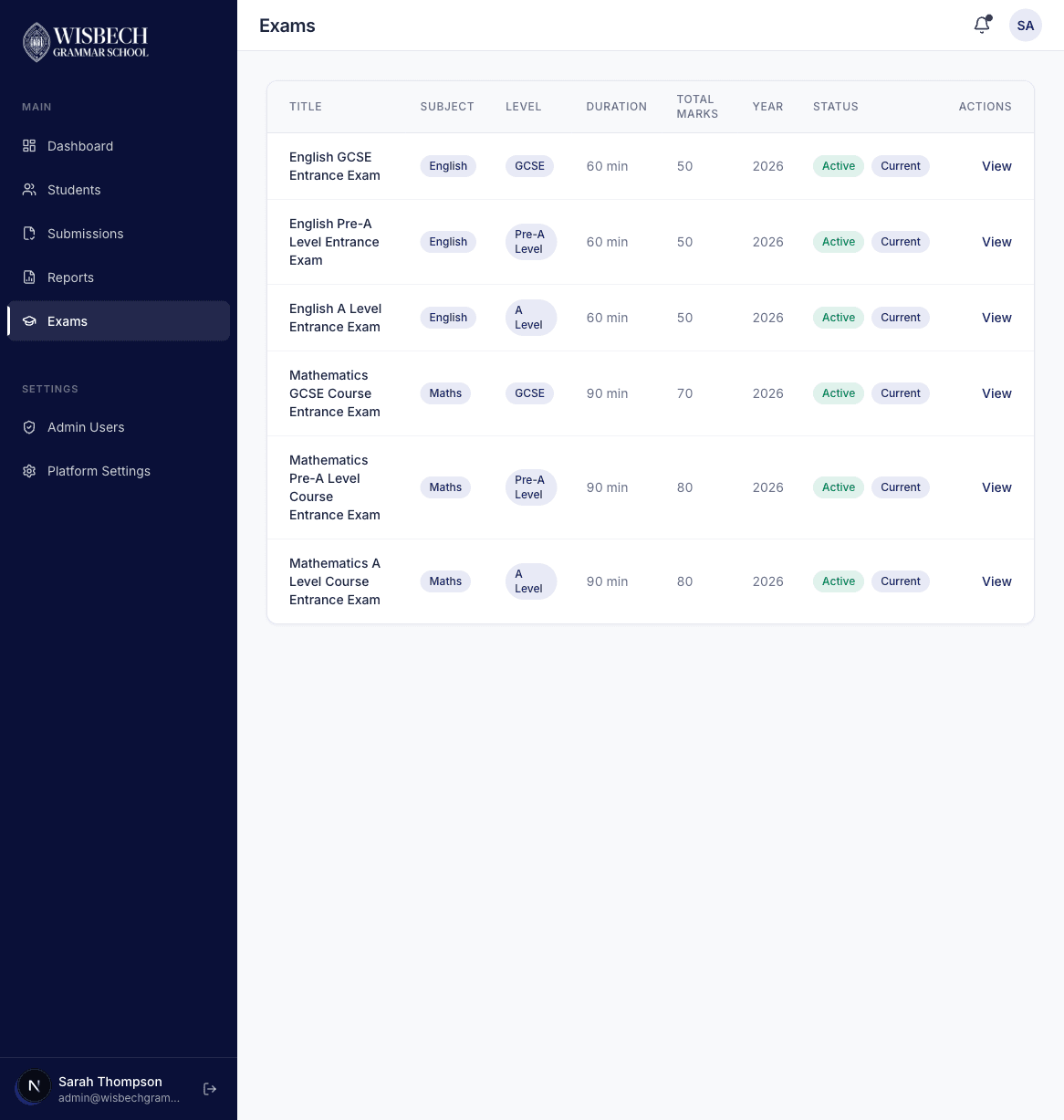Click Active badge on English A Level row
The image size is (1064, 1120).
838,318
